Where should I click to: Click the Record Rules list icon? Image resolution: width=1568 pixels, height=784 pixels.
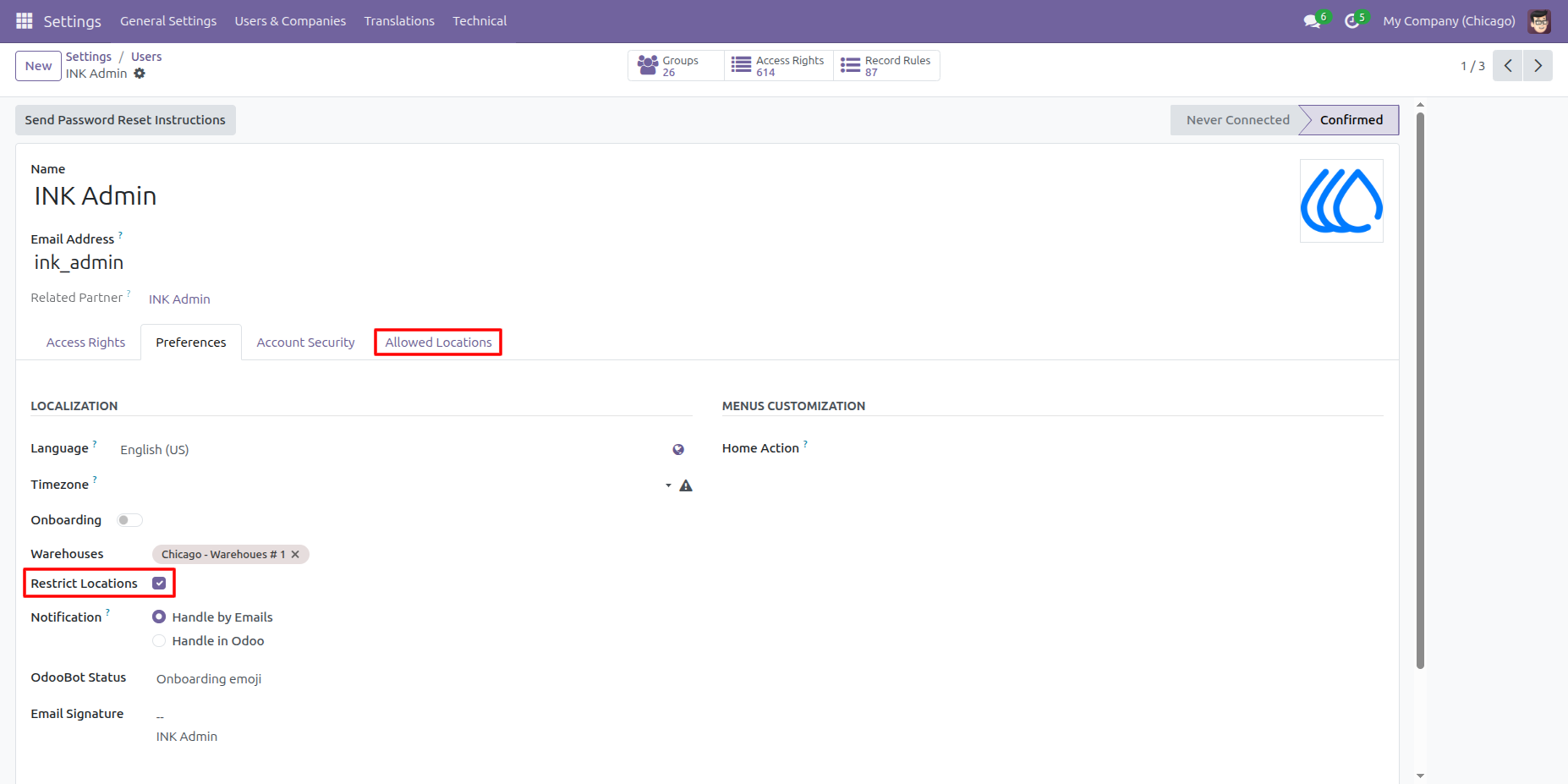[x=850, y=65]
